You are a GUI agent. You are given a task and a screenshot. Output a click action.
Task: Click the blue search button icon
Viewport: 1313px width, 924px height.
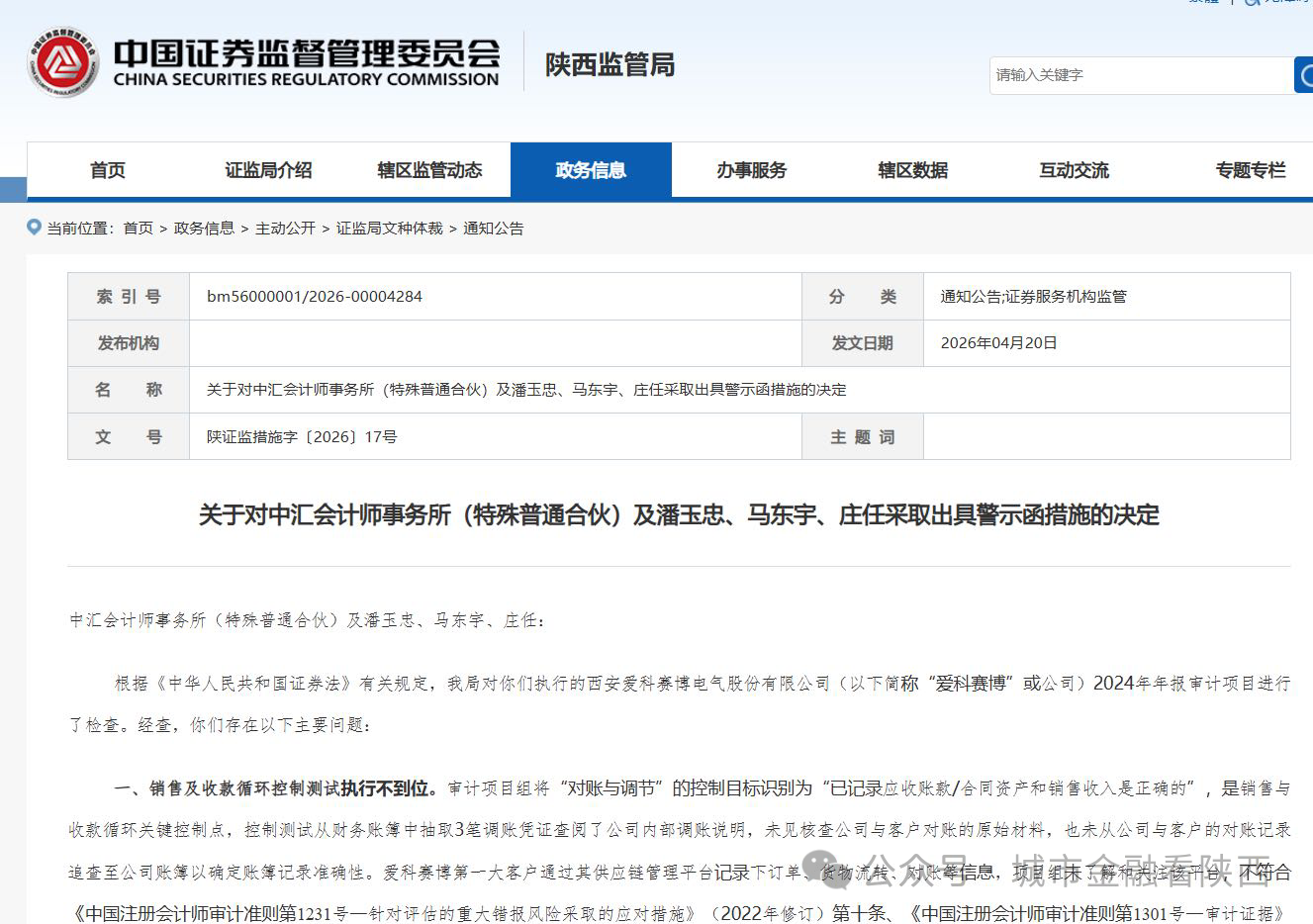point(1304,75)
